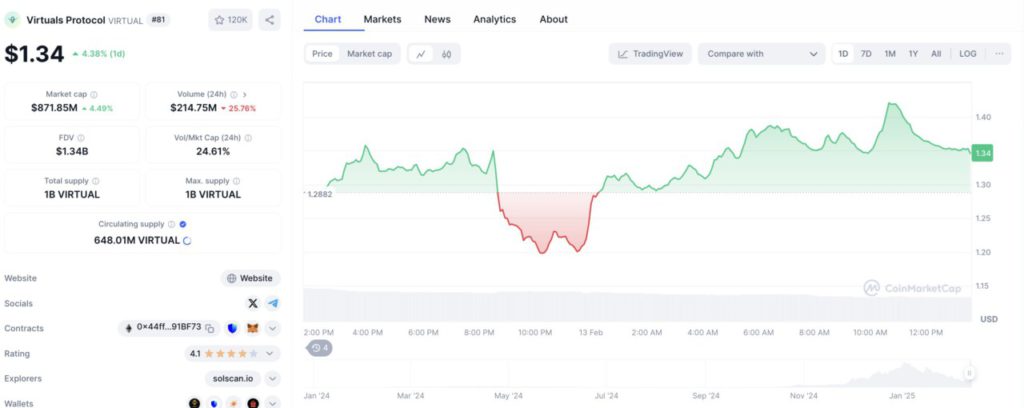
Task: Click the TradingView button
Action: pyautogui.click(x=650, y=54)
